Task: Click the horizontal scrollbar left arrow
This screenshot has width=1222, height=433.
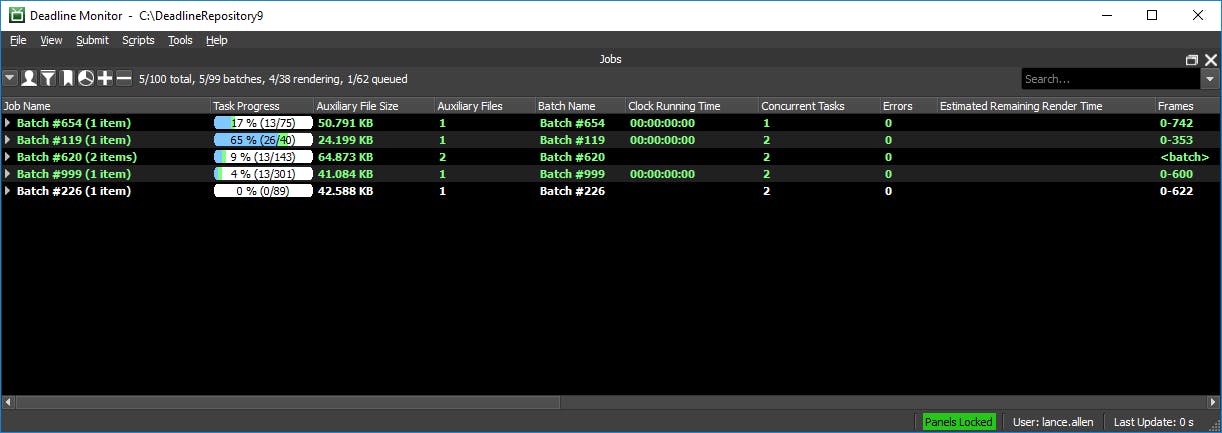Action: click(x=7, y=402)
